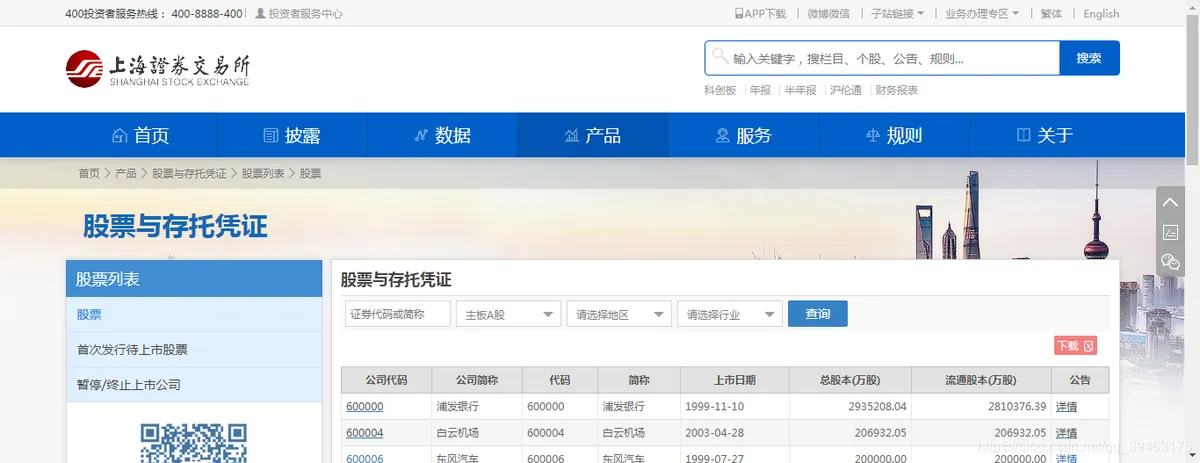Open the 请选择地区 region dropdown

(x=619, y=314)
